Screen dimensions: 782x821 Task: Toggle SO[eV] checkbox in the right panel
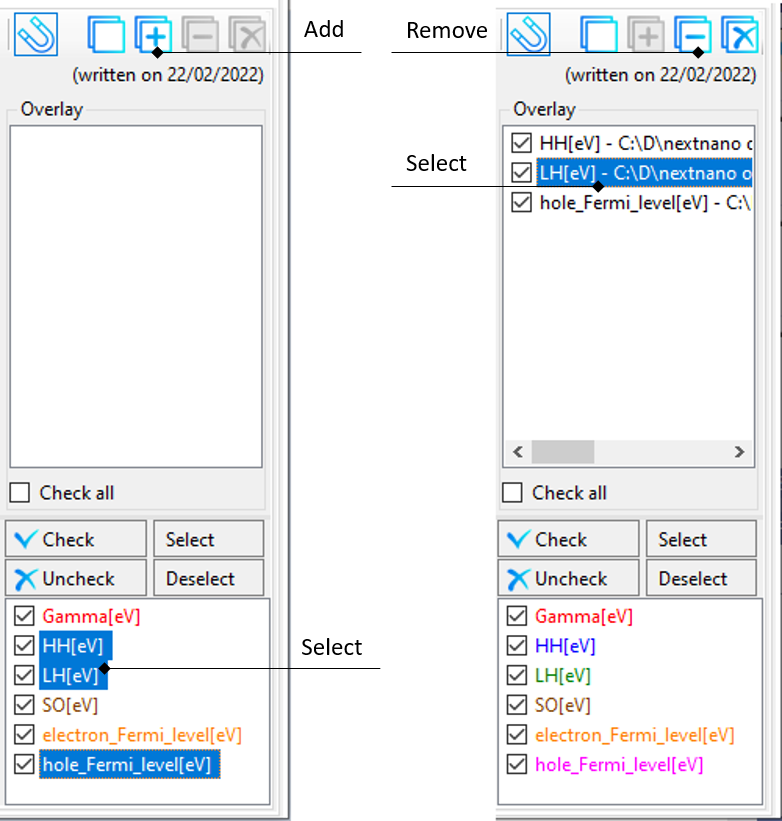coord(517,705)
